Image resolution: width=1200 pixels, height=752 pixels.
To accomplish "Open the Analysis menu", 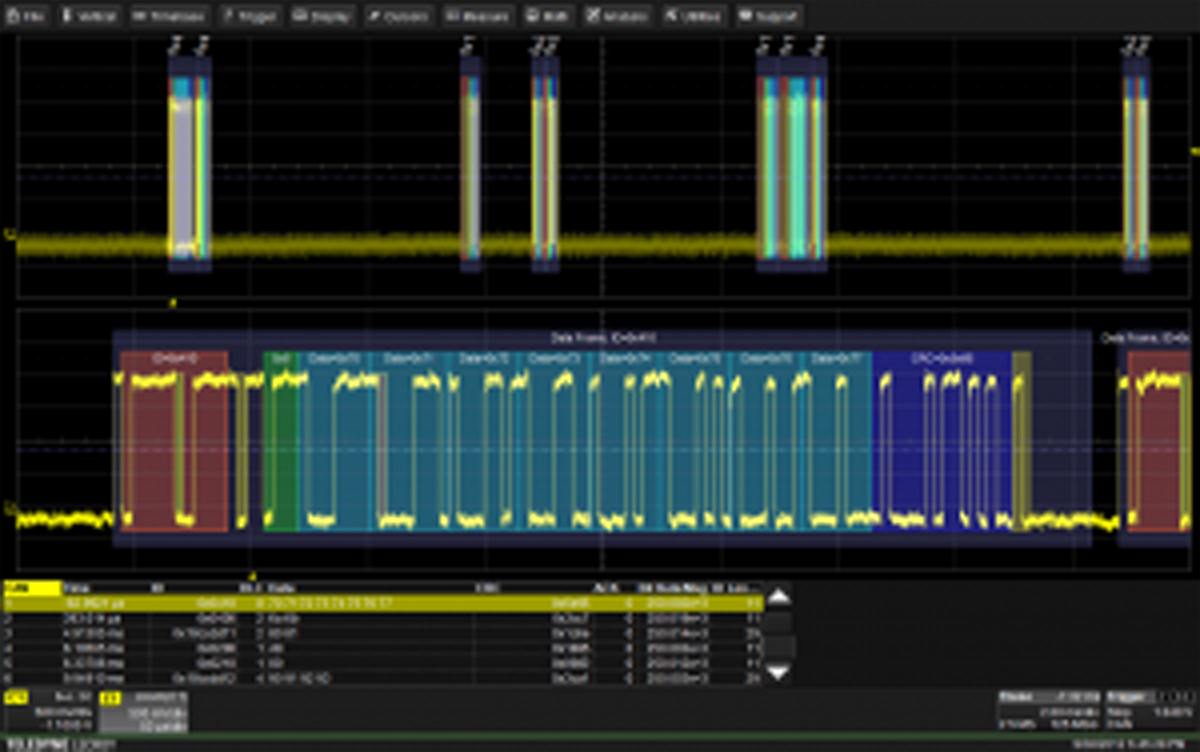I will tap(617, 16).
